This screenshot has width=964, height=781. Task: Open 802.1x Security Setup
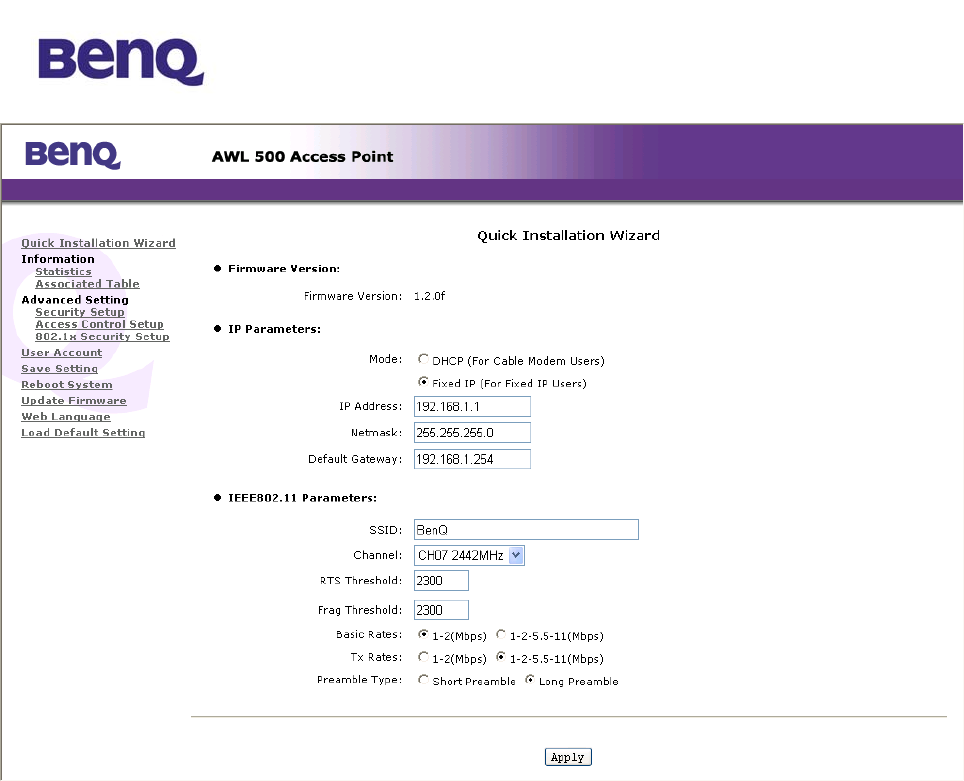click(102, 336)
